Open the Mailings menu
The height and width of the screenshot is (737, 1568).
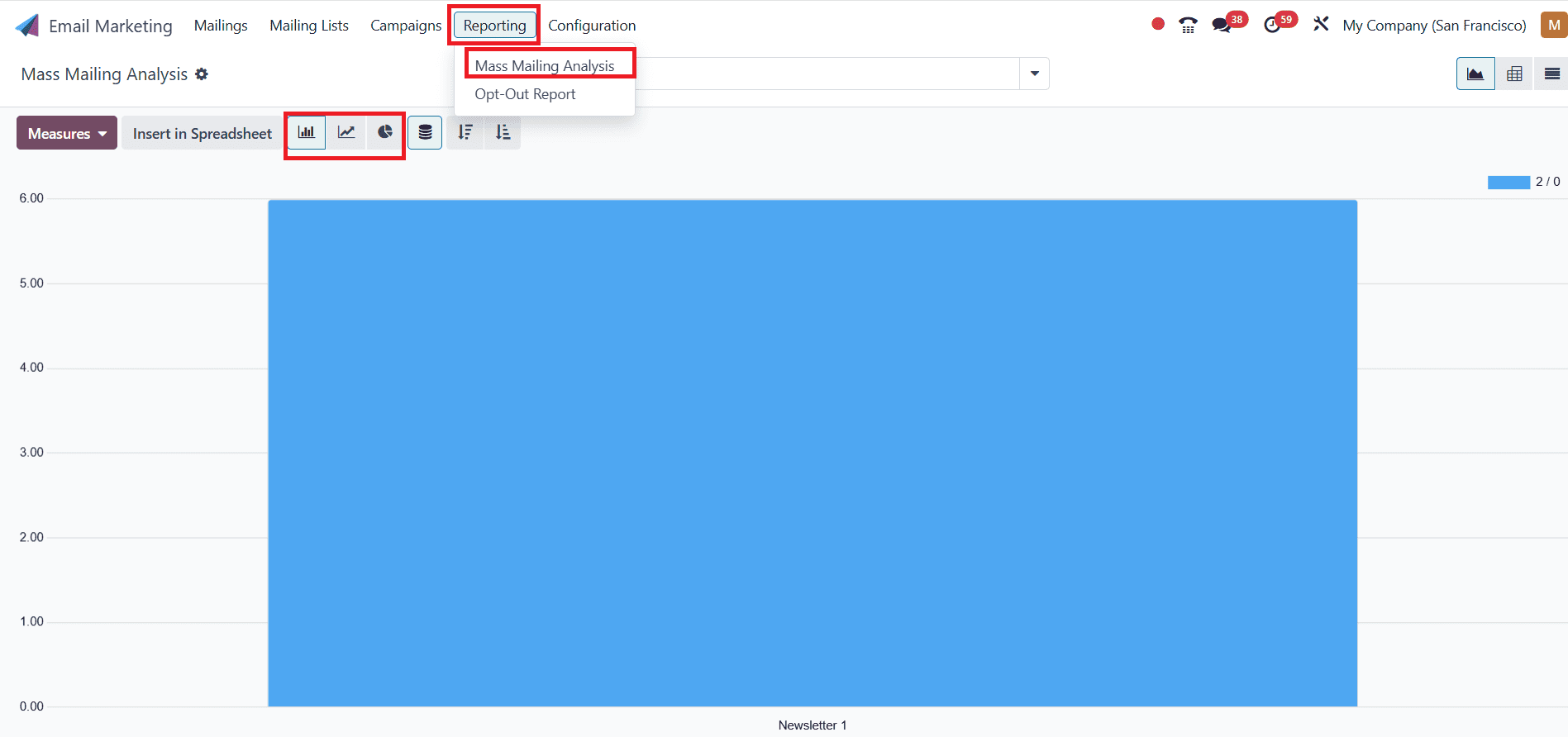(221, 26)
